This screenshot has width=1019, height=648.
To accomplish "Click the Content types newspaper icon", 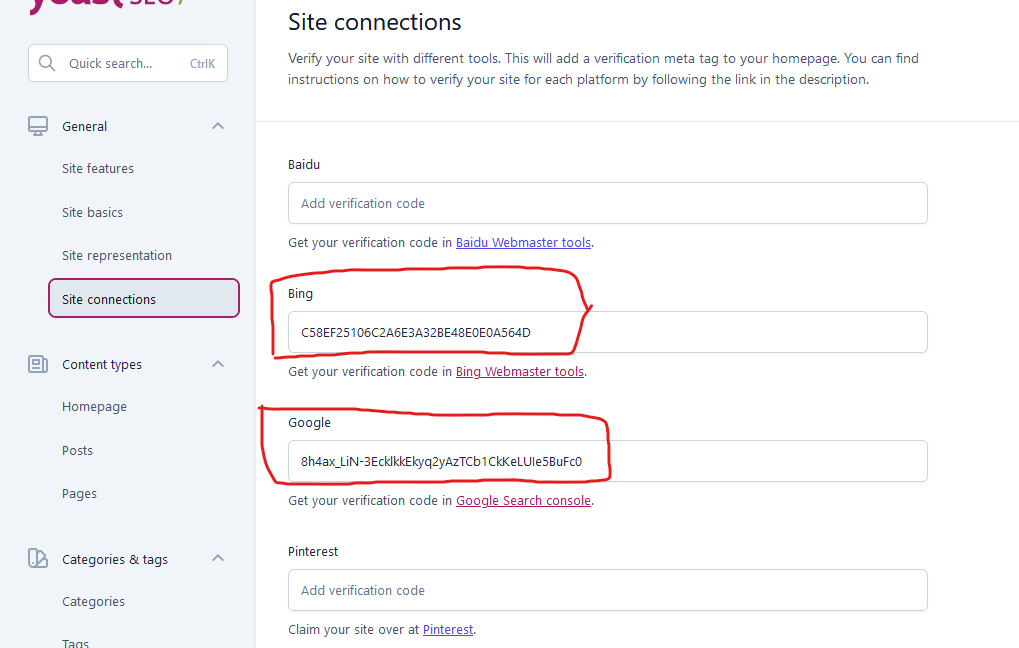I will [38, 364].
